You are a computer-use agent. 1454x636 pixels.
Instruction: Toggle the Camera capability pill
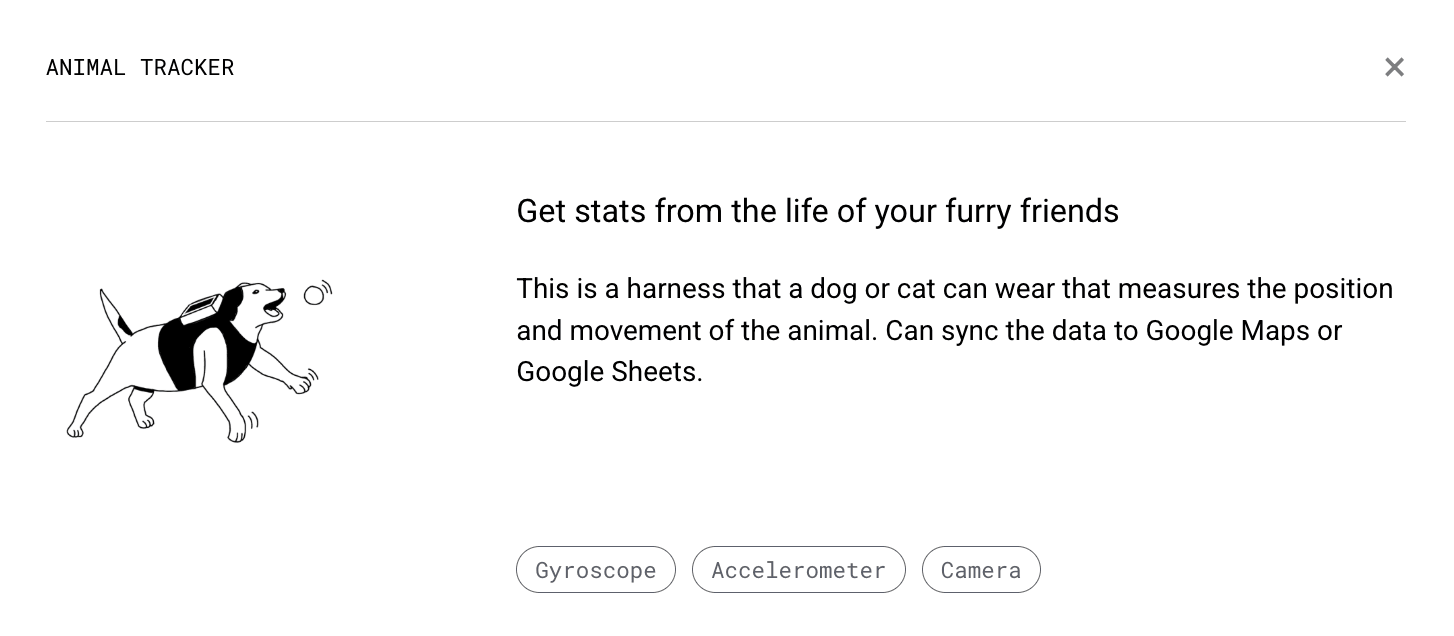coord(981,569)
